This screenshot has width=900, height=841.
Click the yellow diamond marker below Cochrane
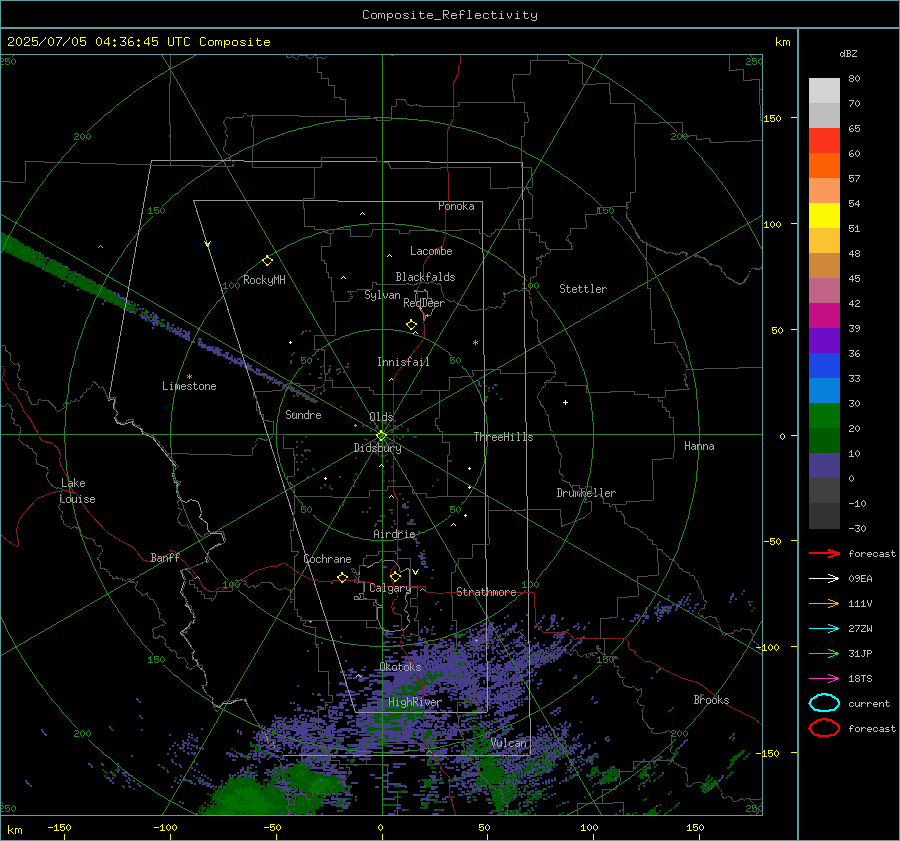(x=343, y=577)
